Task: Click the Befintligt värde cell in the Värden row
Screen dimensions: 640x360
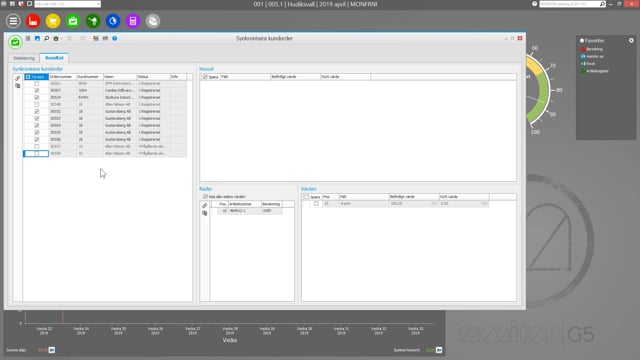Action: coord(413,203)
